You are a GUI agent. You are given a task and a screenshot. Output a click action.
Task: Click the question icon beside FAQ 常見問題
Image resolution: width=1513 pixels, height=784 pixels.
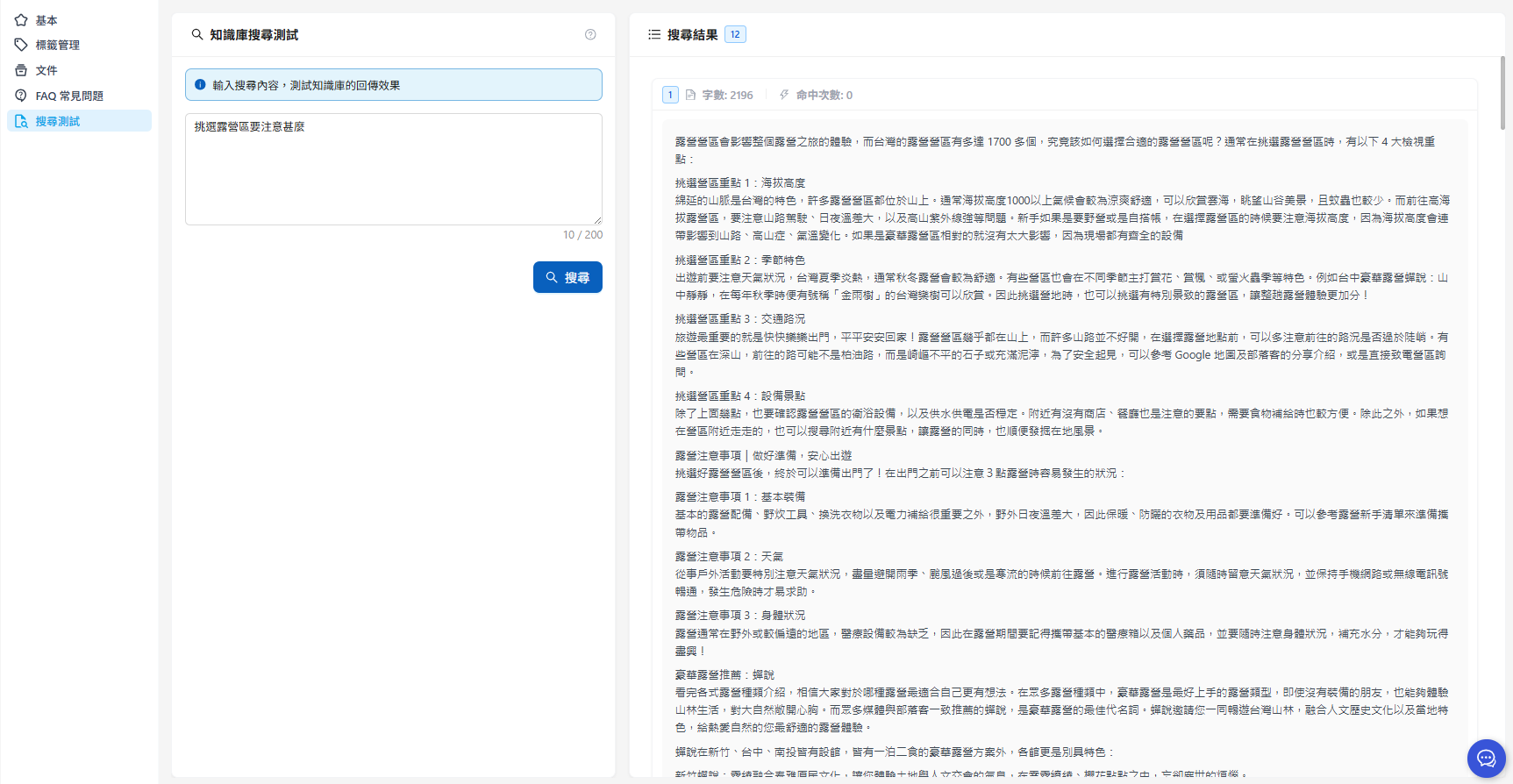click(21, 96)
